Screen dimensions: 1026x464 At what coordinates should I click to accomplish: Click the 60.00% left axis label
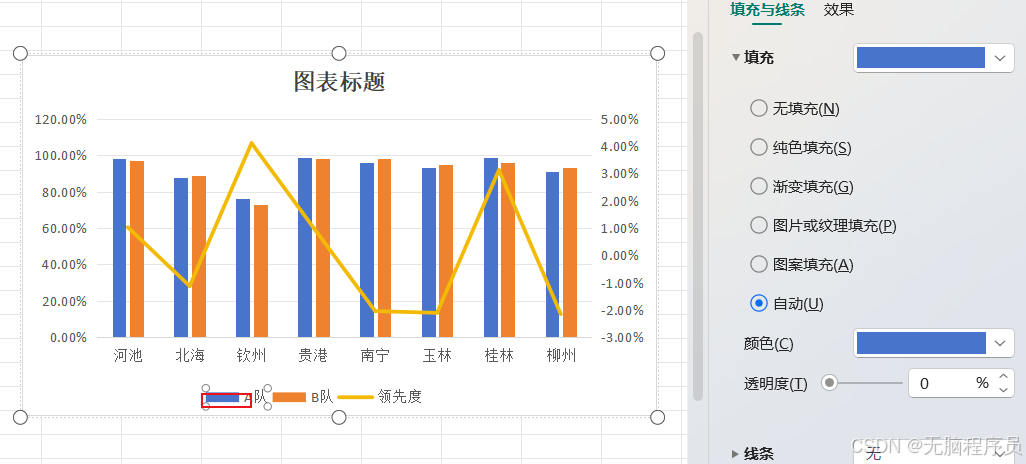[x=63, y=228]
